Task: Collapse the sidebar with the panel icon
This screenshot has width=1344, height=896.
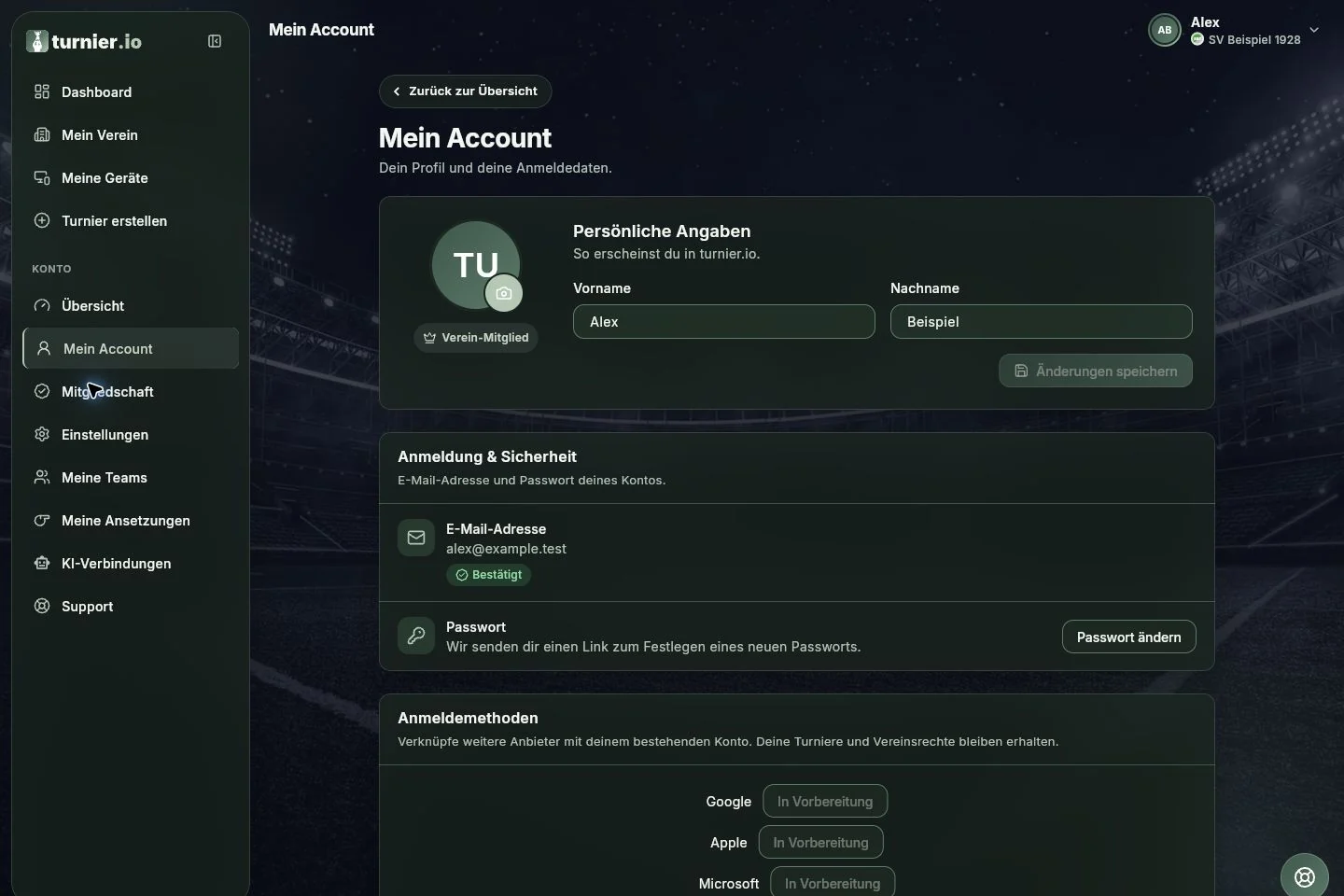Action: 215,41
